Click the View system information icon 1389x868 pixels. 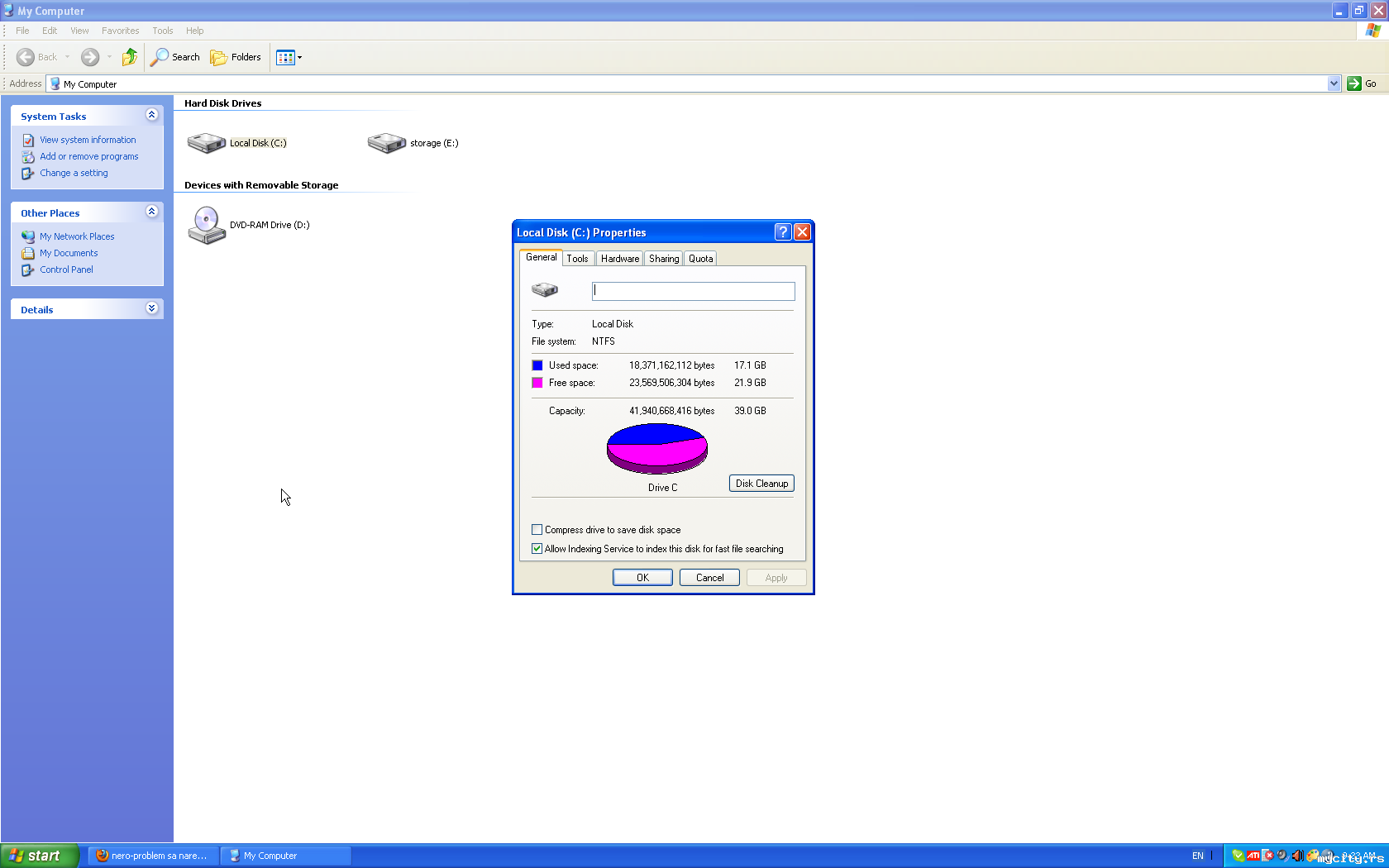[x=28, y=140]
